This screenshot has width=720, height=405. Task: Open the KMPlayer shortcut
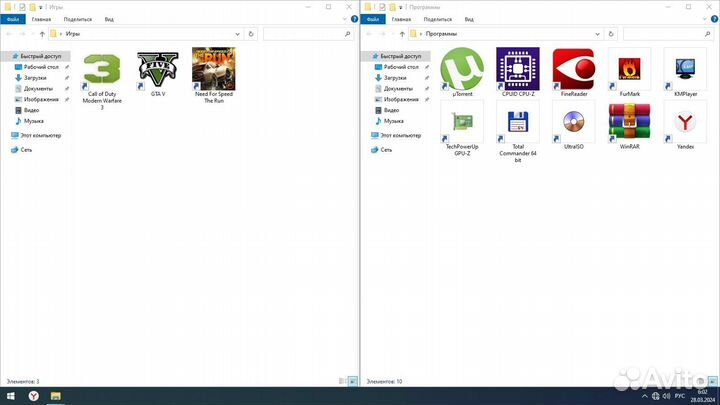point(685,72)
